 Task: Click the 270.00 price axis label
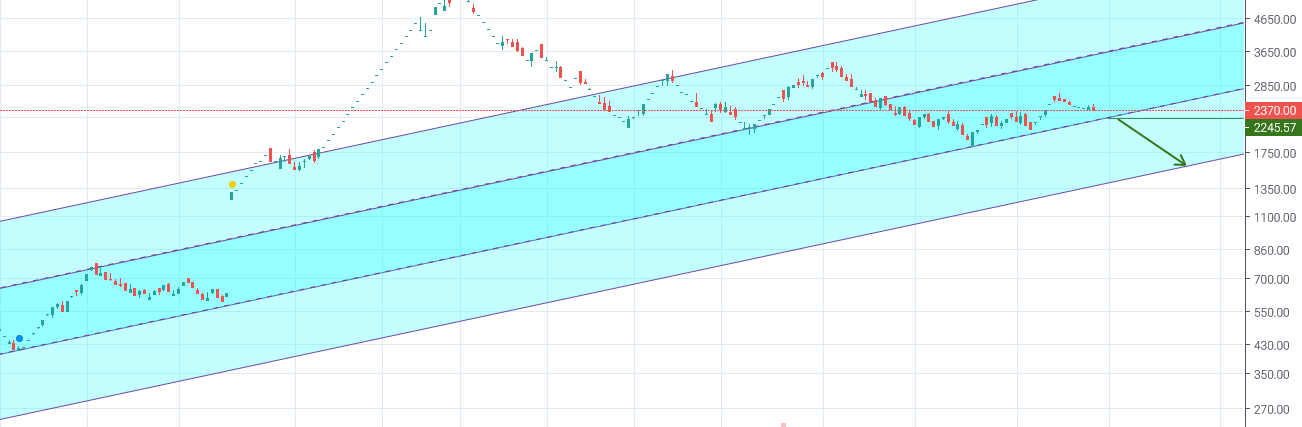point(1274,409)
